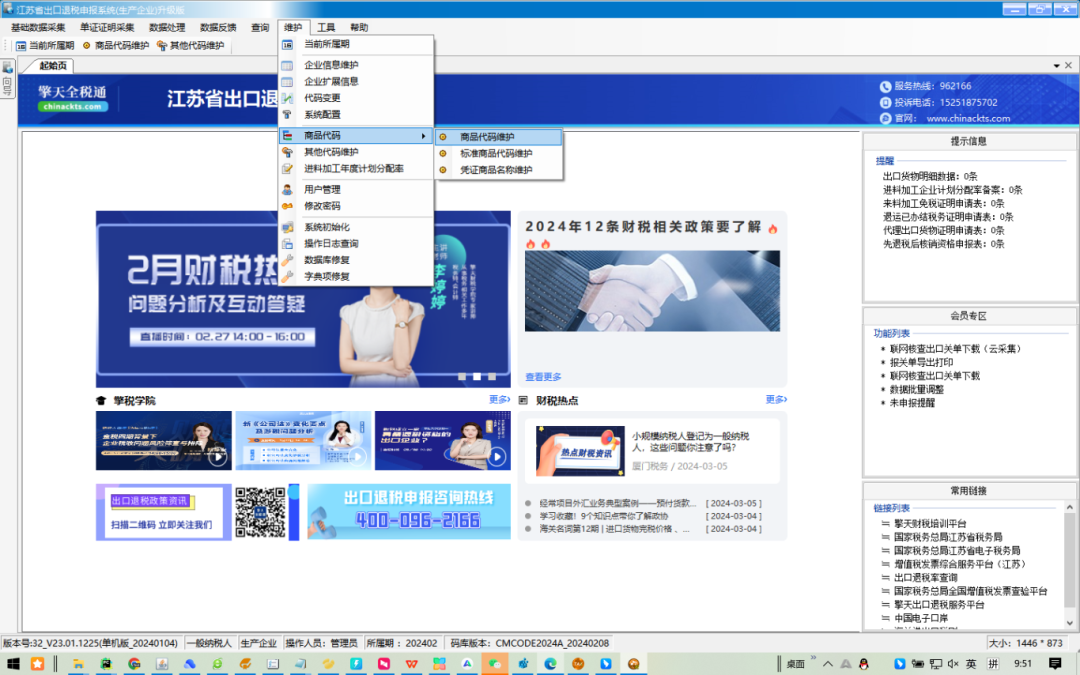
Task: Click the 系统初始化 computer icon
Action: click(287, 227)
